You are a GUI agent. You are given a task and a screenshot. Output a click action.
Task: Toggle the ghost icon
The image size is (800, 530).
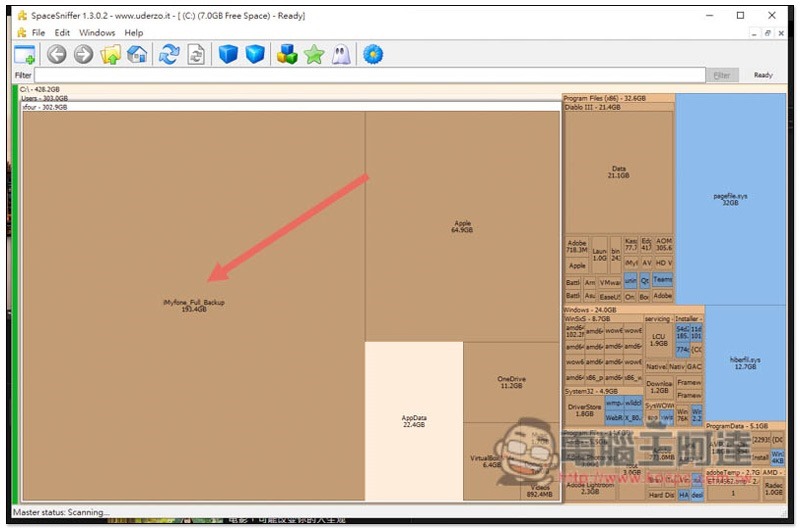(x=340, y=54)
